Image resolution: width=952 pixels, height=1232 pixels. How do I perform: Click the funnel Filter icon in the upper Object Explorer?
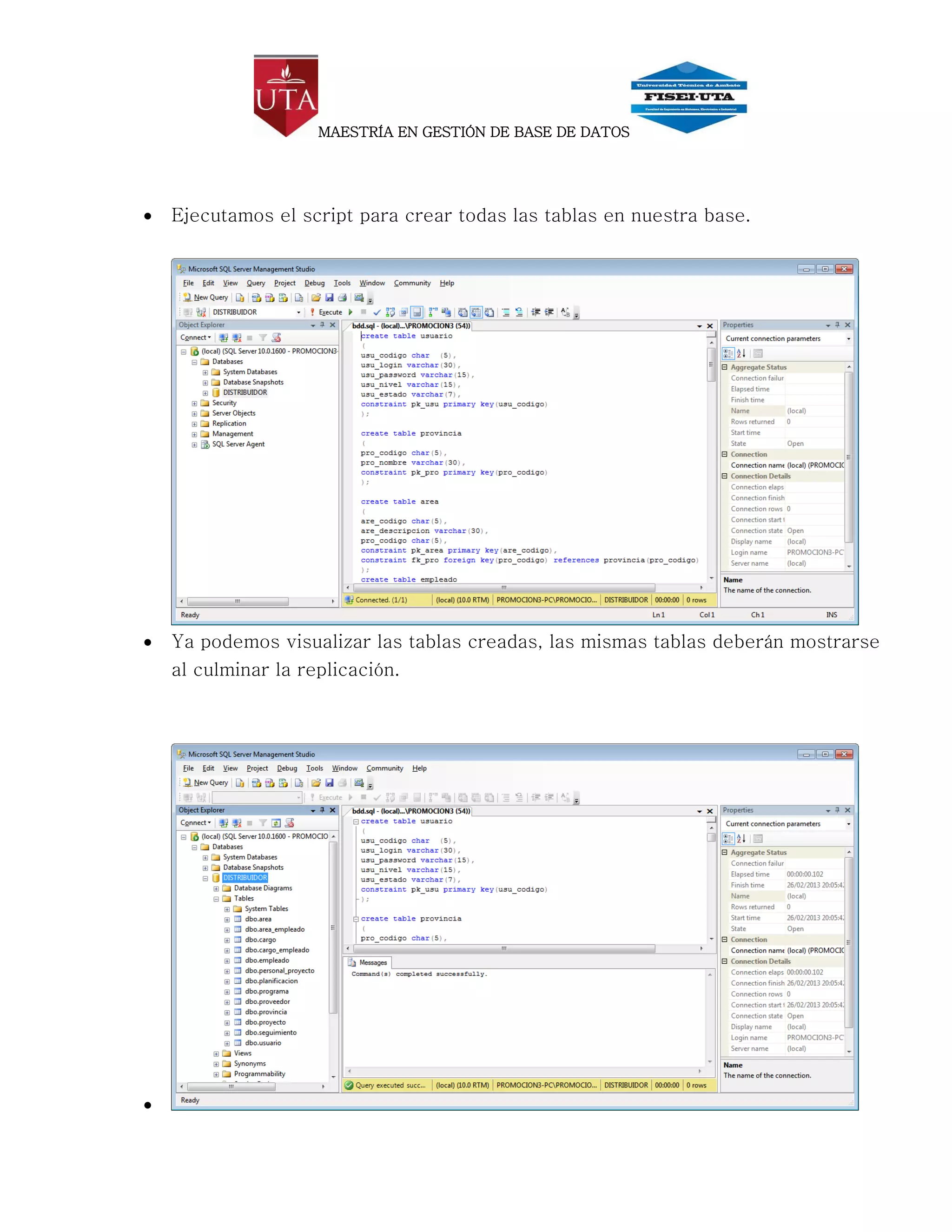coord(263,338)
